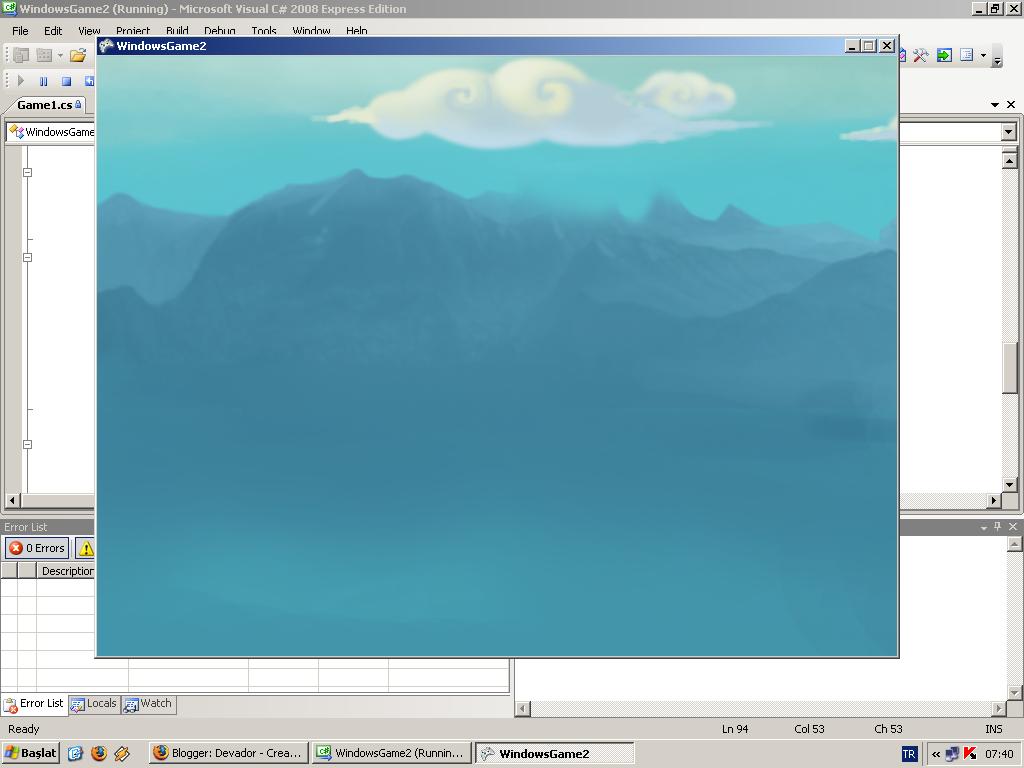The image size is (1024, 768).
Task: Open the Other Windows dropdown arrow
Action: [984, 56]
